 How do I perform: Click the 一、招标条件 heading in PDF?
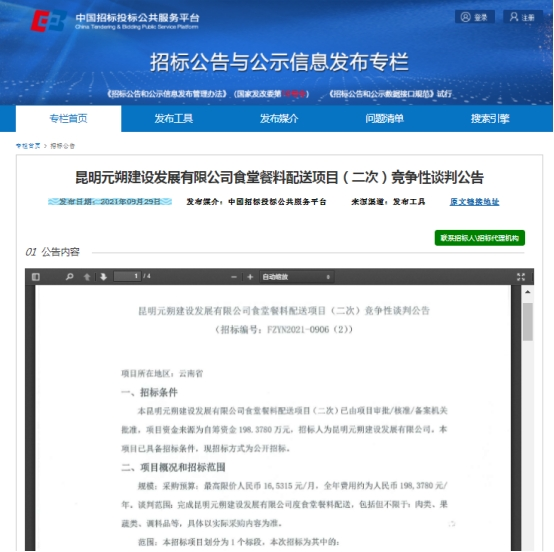pos(149,392)
